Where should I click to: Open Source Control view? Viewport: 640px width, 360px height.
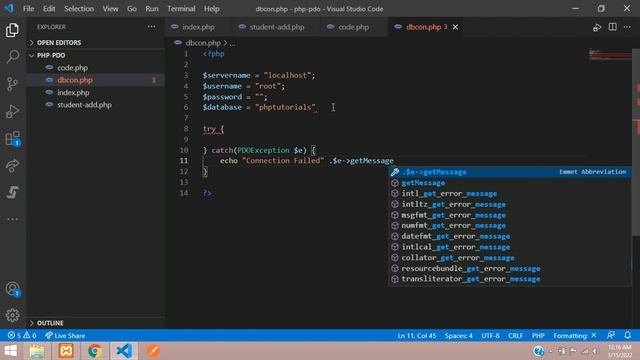(12, 84)
